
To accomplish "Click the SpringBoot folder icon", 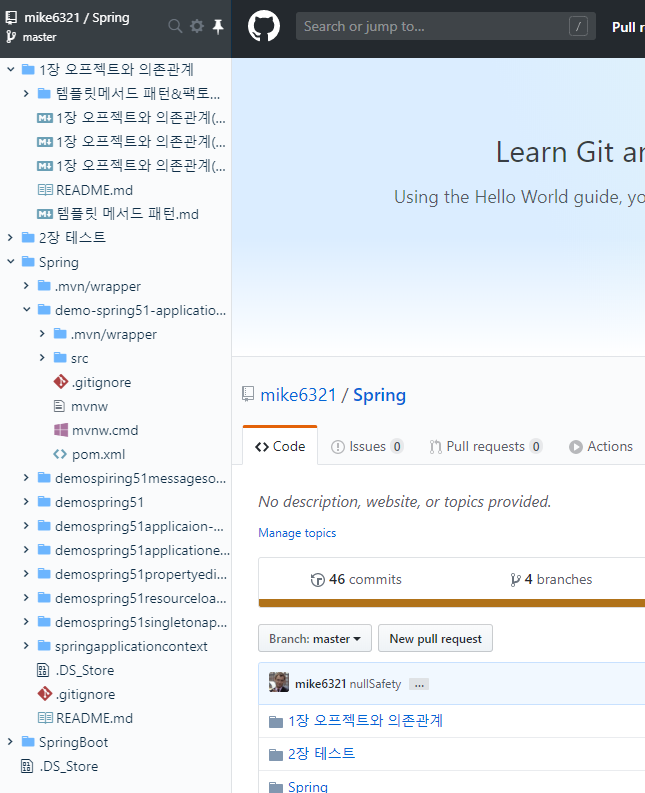I will [x=28, y=742].
